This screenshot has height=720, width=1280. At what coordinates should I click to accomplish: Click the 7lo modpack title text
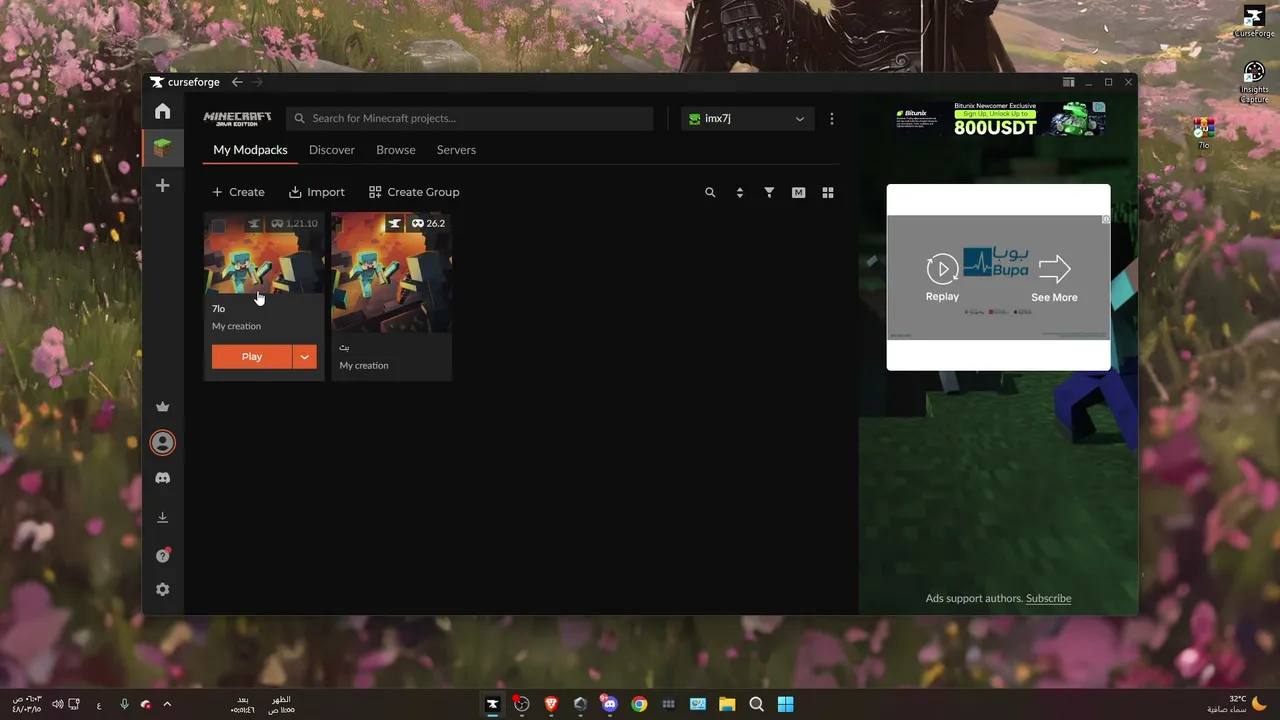pos(218,309)
